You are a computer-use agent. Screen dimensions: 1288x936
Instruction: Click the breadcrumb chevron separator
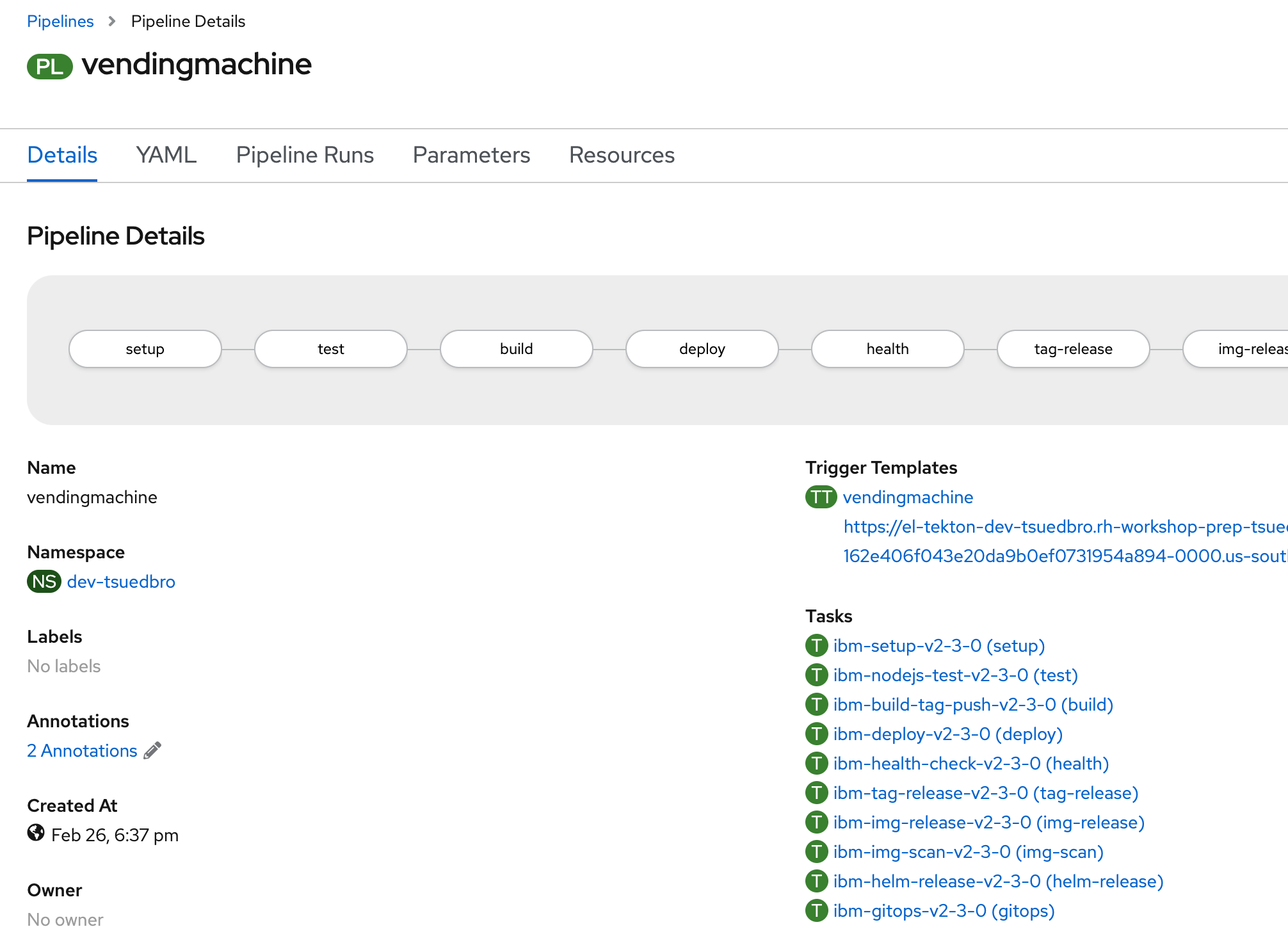112,21
